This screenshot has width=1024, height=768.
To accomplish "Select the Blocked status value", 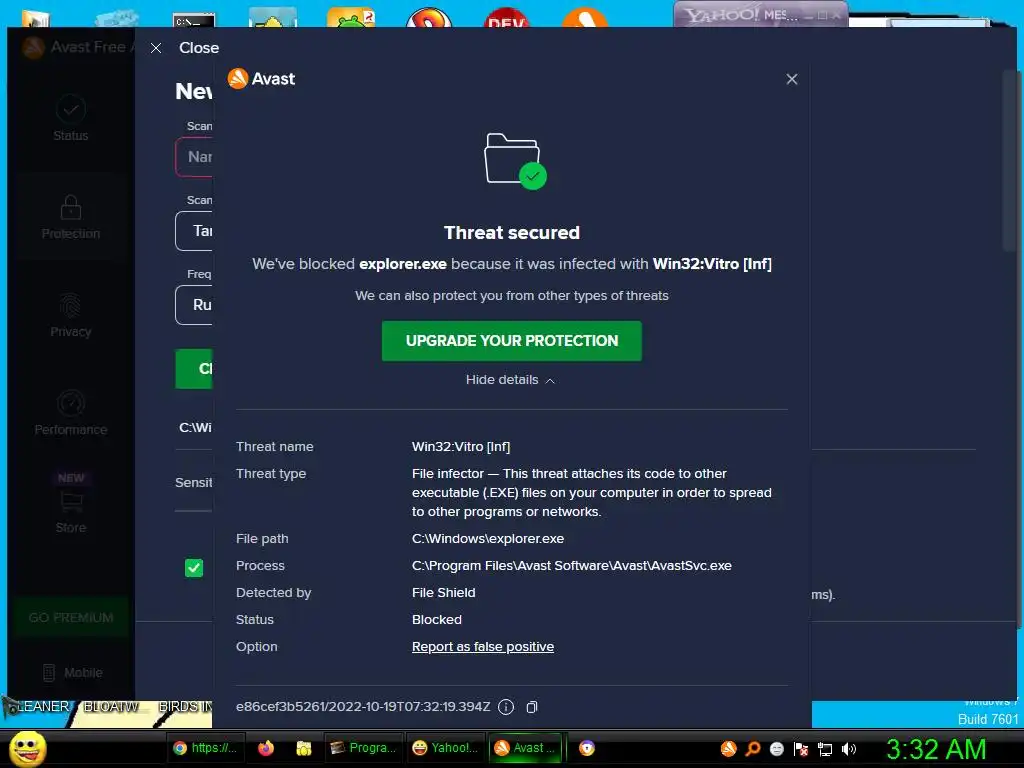I will pyautogui.click(x=436, y=619).
